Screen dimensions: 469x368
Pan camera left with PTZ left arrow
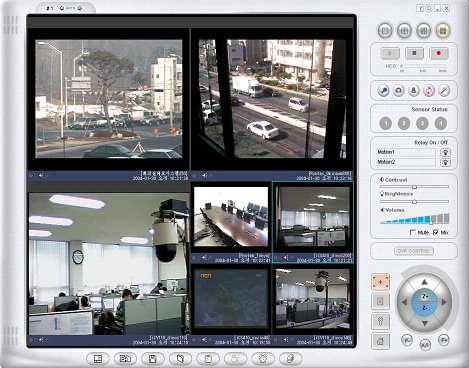404,302
